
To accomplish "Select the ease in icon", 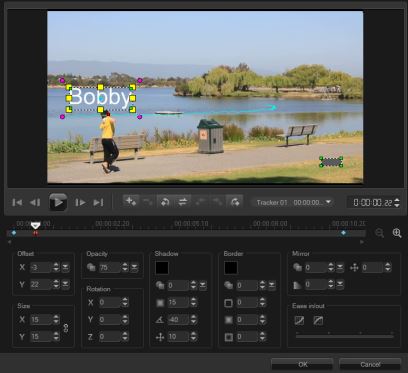I will point(299,321).
